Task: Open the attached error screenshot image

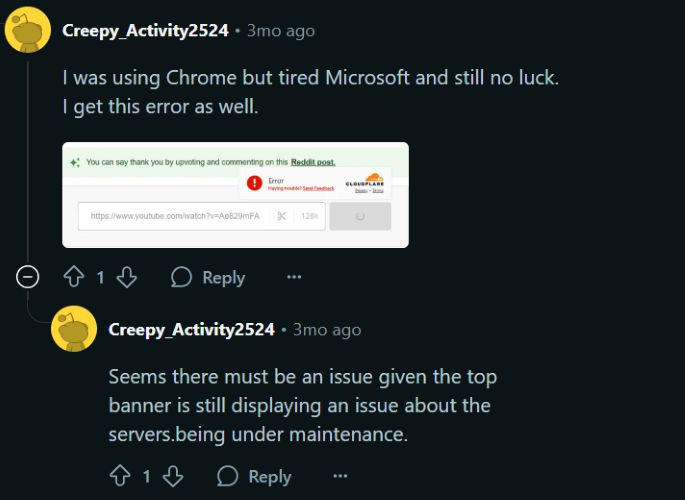Action: (x=235, y=194)
